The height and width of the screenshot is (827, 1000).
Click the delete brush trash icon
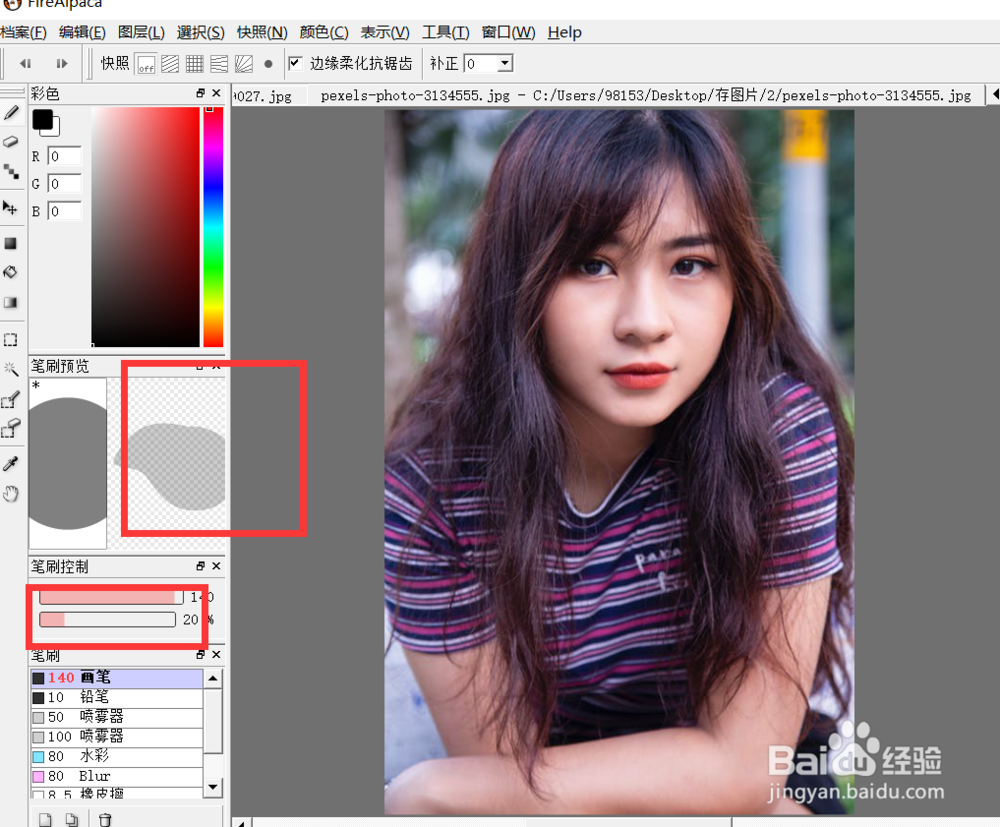tap(105, 819)
